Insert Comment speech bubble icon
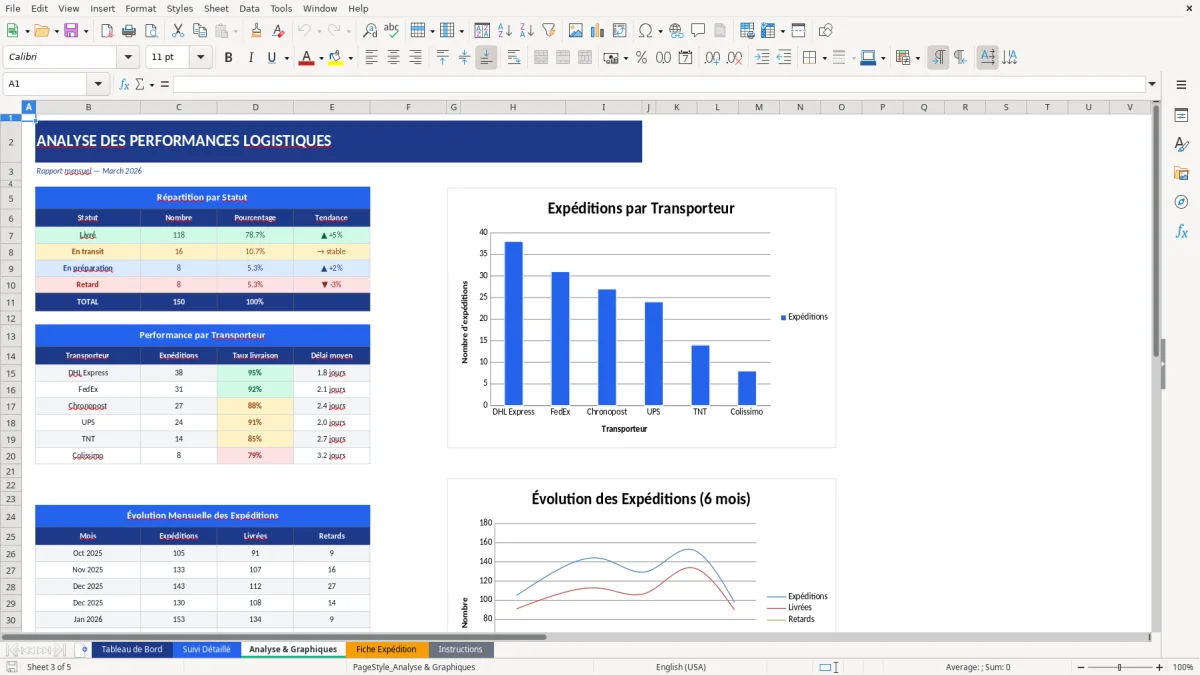Viewport: 1200px width, 675px height. (697, 31)
